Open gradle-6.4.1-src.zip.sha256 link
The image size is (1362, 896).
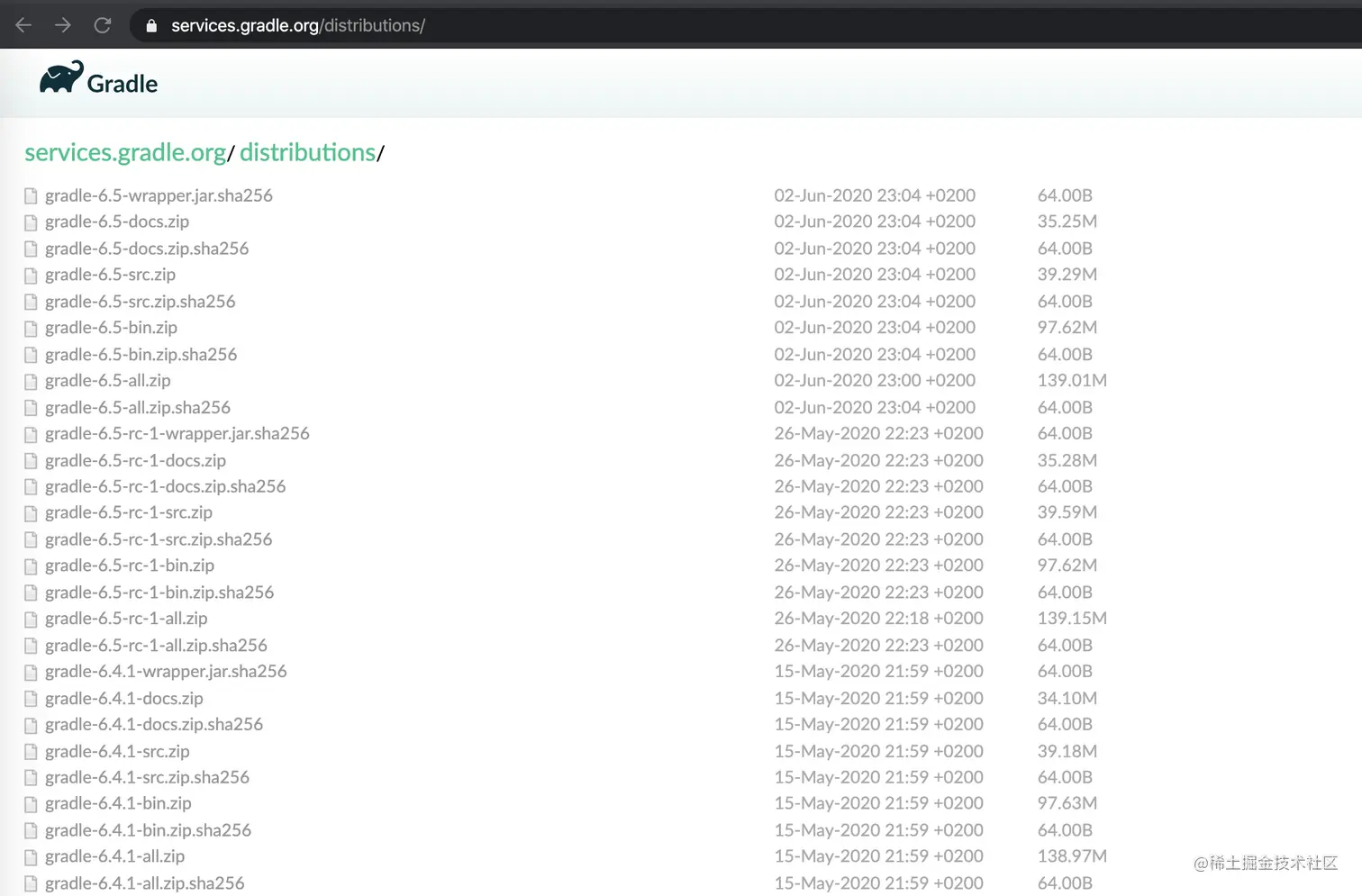(x=147, y=778)
